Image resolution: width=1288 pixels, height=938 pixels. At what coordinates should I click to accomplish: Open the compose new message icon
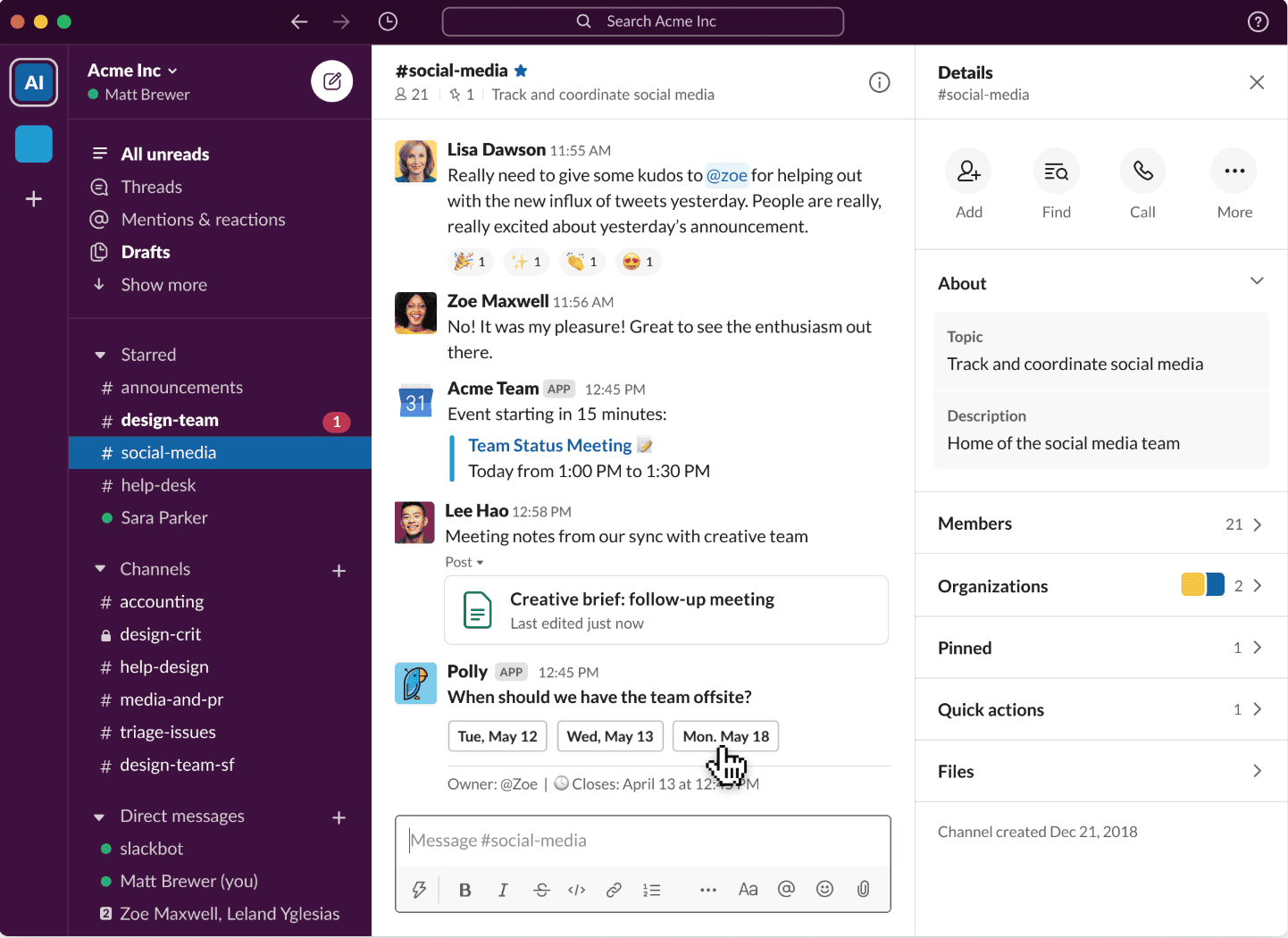tap(331, 81)
